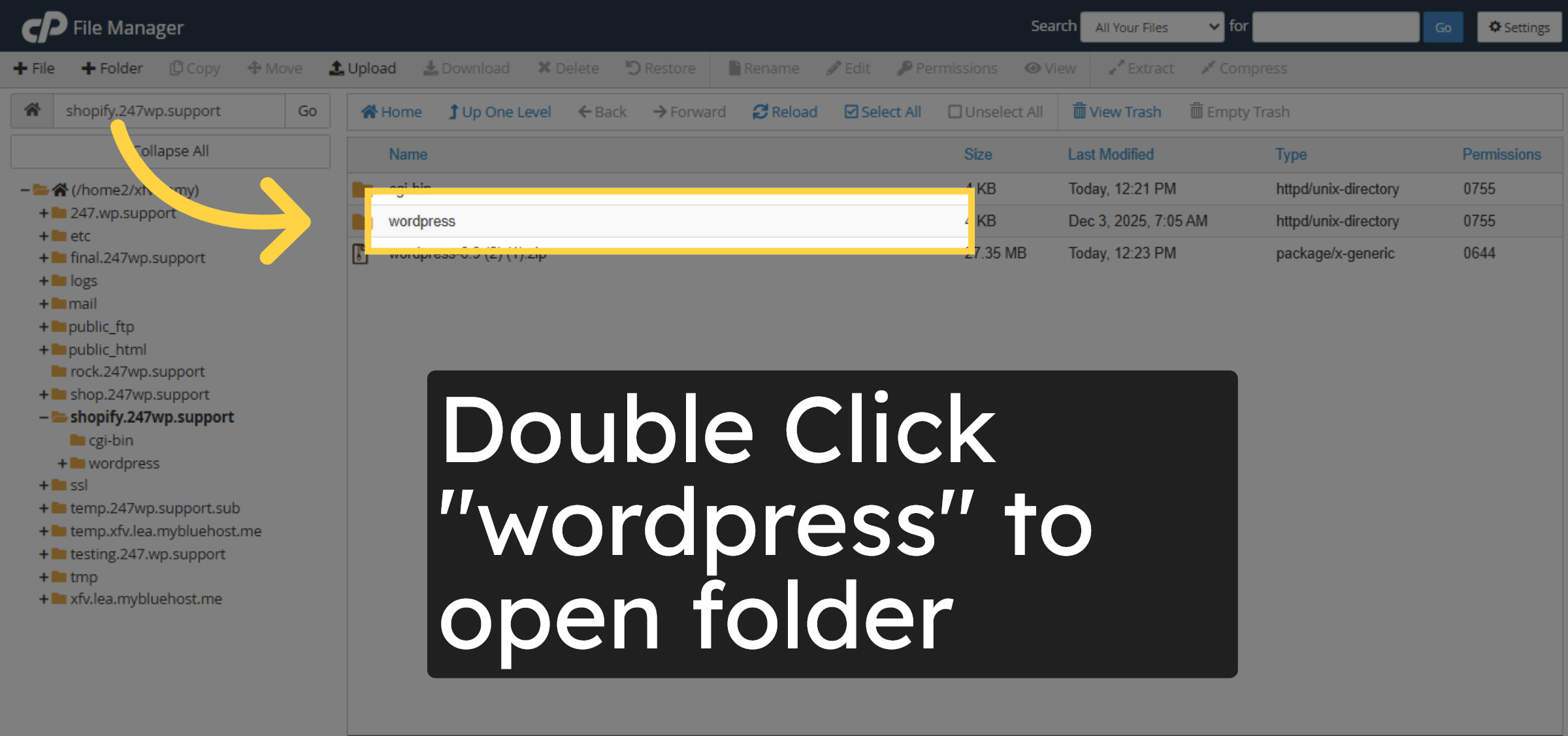Viewport: 1568px width, 736px height.
Task: Enable Select All for file list
Action: [x=882, y=111]
